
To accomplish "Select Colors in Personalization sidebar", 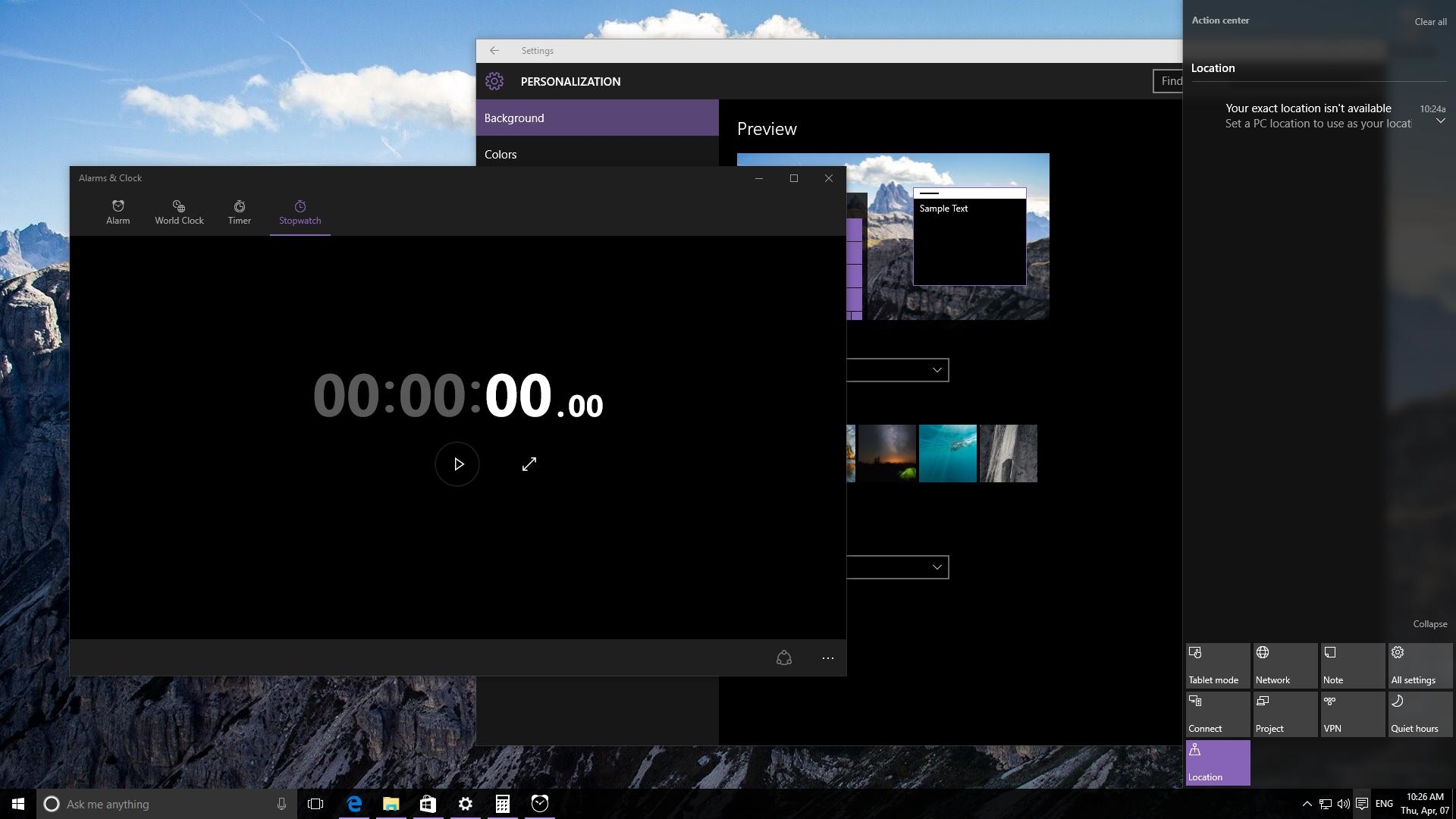I will 500,155.
